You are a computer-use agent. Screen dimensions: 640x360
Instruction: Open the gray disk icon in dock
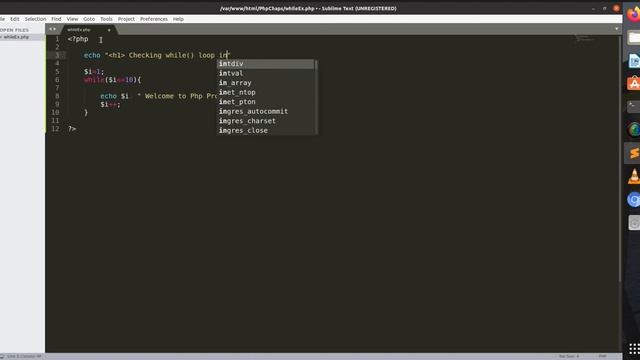634,223
